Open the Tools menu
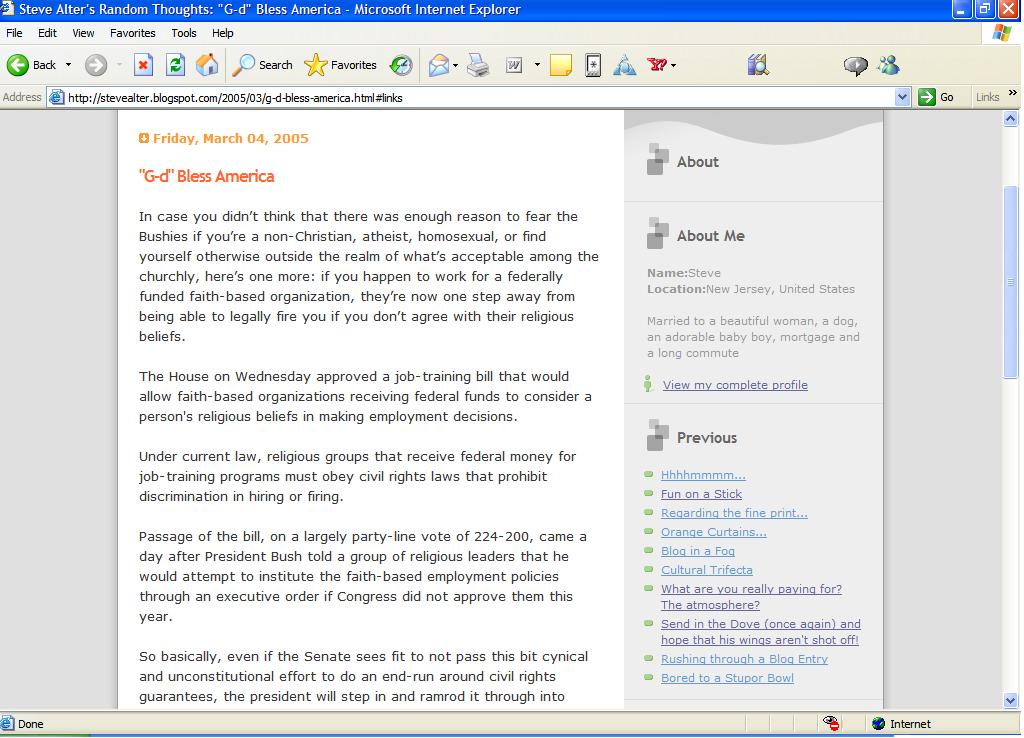 tap(184, 33)
